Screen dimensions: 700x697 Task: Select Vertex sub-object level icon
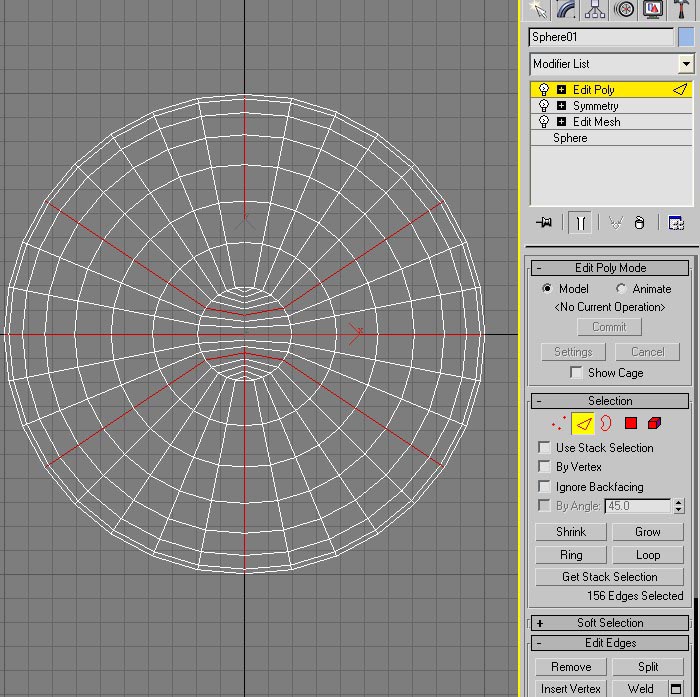(558, 423)
